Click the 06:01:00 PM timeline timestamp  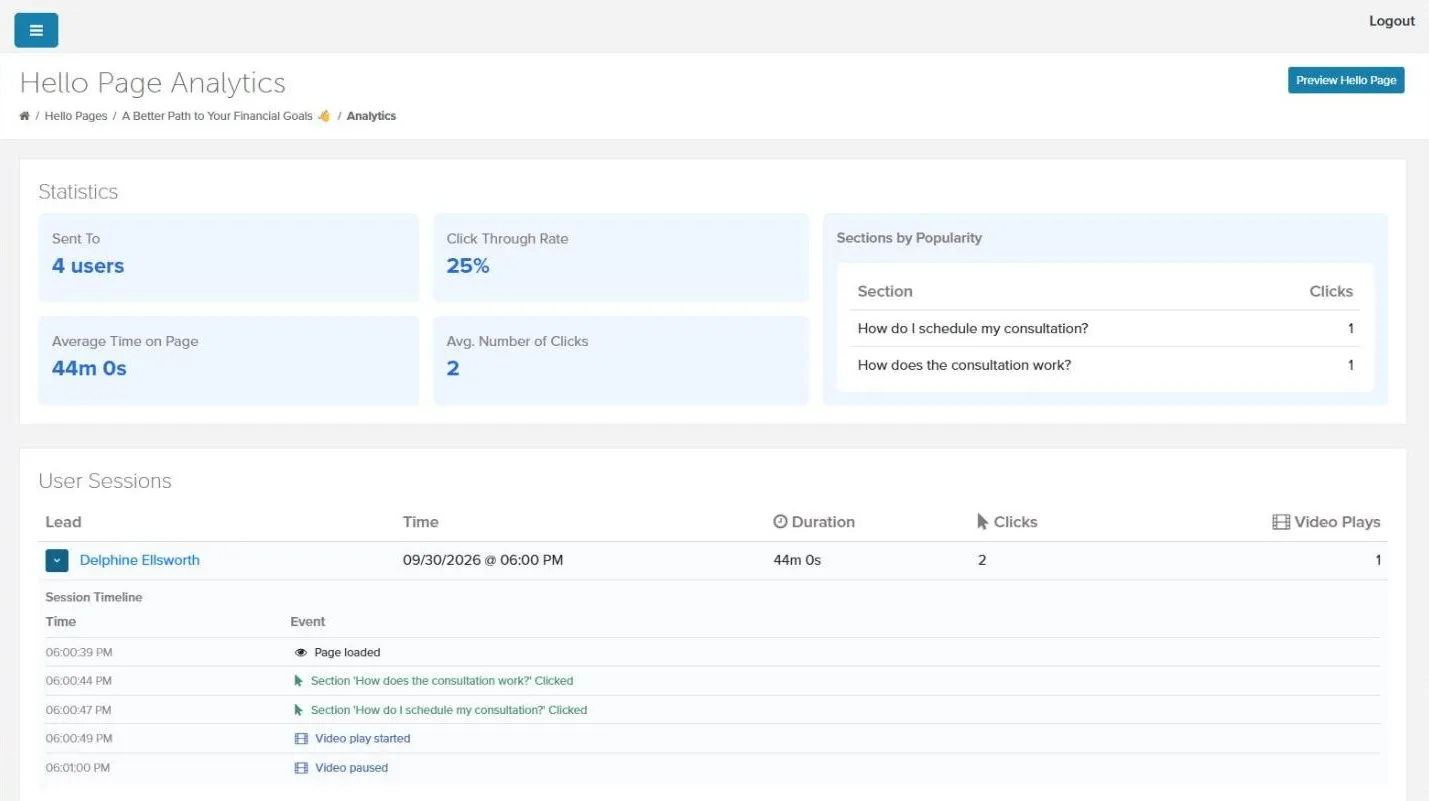[x=78, y=768]
